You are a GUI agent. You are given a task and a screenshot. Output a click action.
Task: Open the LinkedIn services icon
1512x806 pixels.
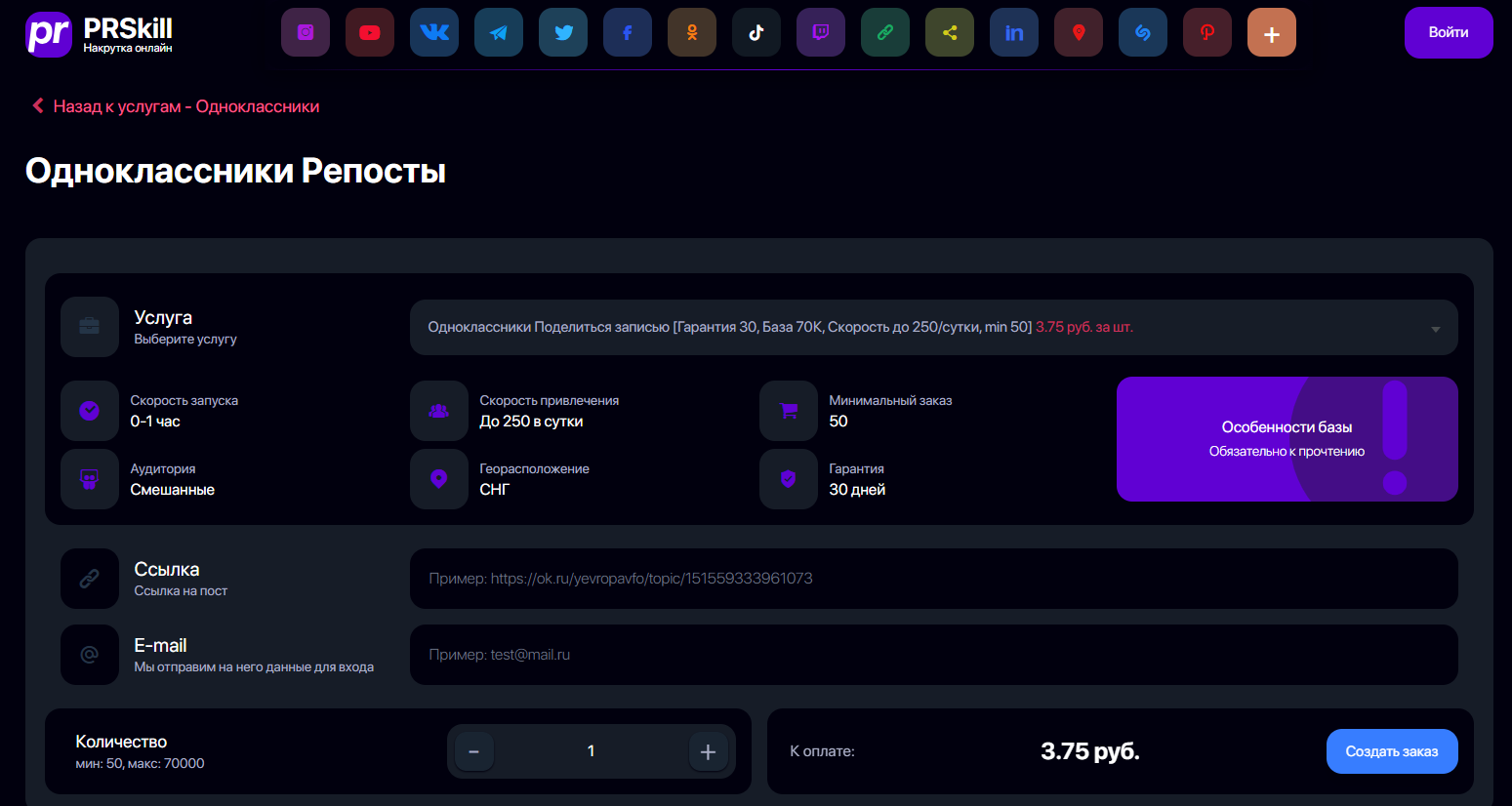pyautogui.click(x=1014, y=32)
